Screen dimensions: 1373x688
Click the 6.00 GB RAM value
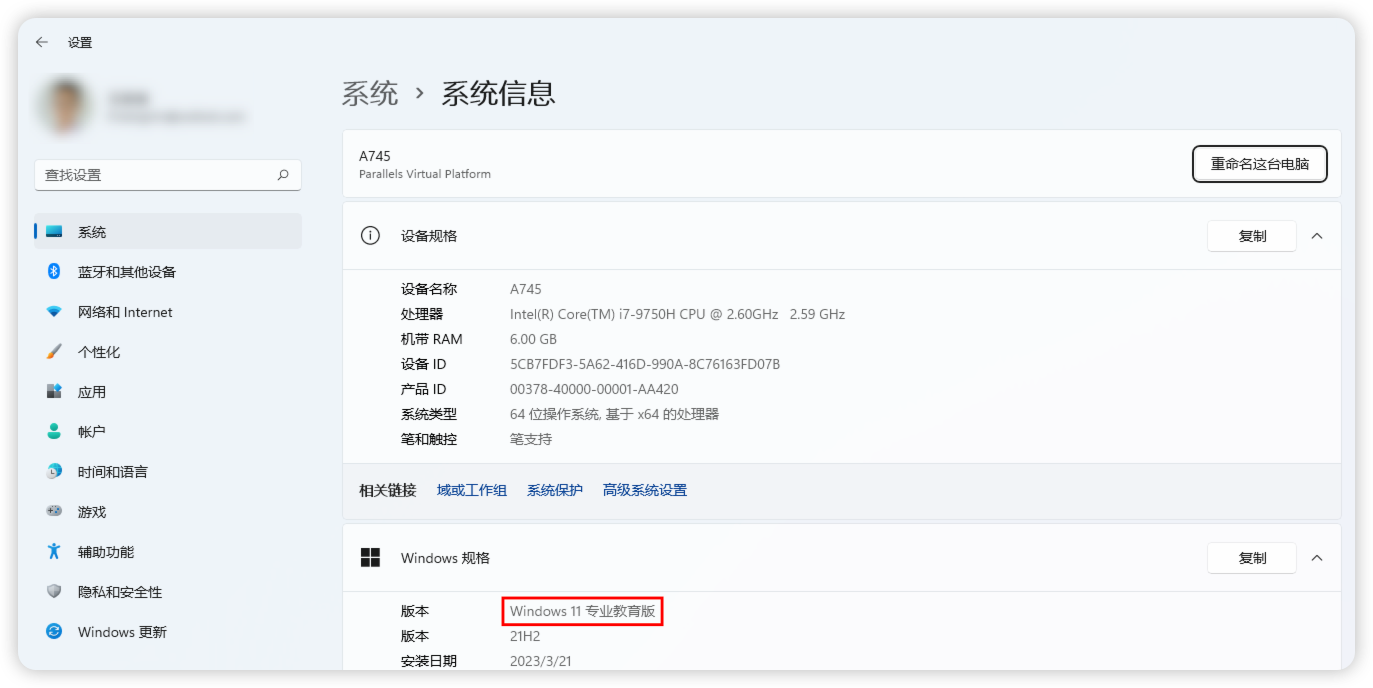(x=533, y=339)
